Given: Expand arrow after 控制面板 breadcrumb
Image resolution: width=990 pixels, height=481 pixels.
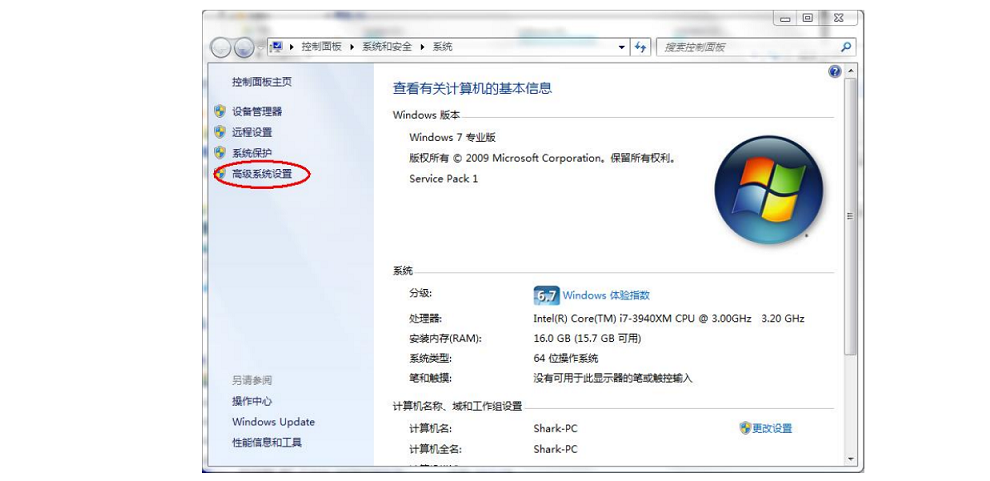Looking at the screenshot, I should [354, 47].
